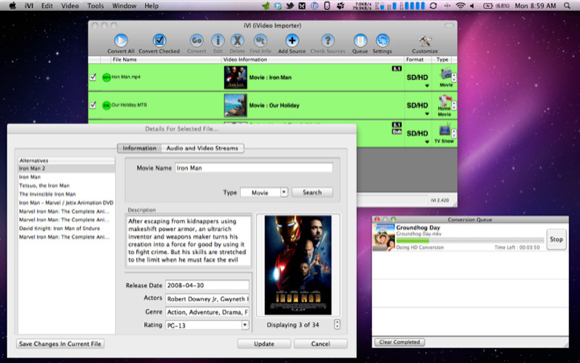Screen dimensions: 580x363
Task: Open the Settings toolbar icon
Action: click(x=382, y=40)
